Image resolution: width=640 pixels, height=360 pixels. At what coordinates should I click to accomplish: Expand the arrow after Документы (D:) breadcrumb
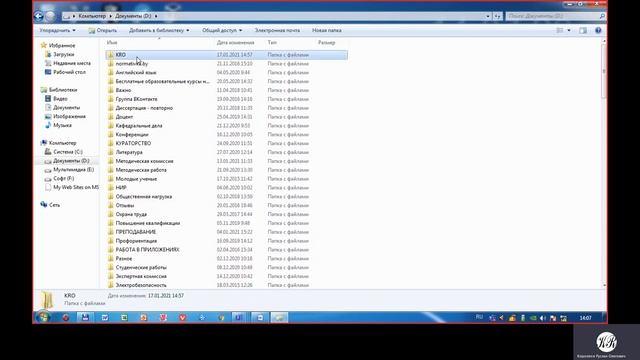pyautogui.click(x=156, y=16)
